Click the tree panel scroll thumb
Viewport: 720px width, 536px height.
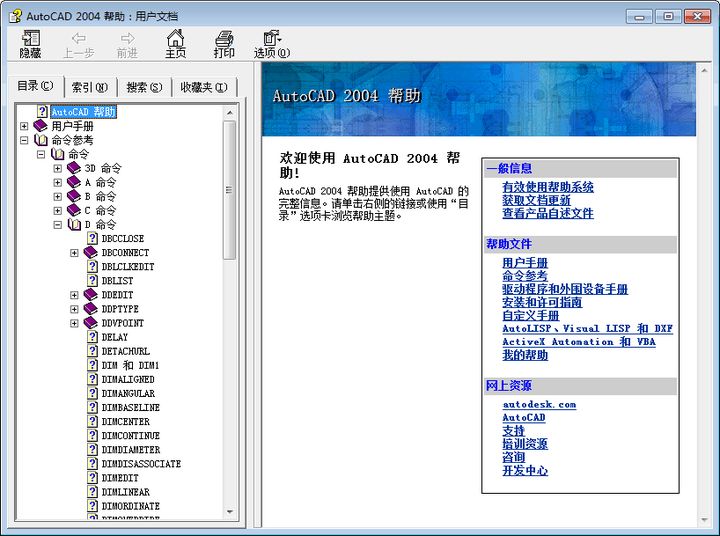pos(230,190)
